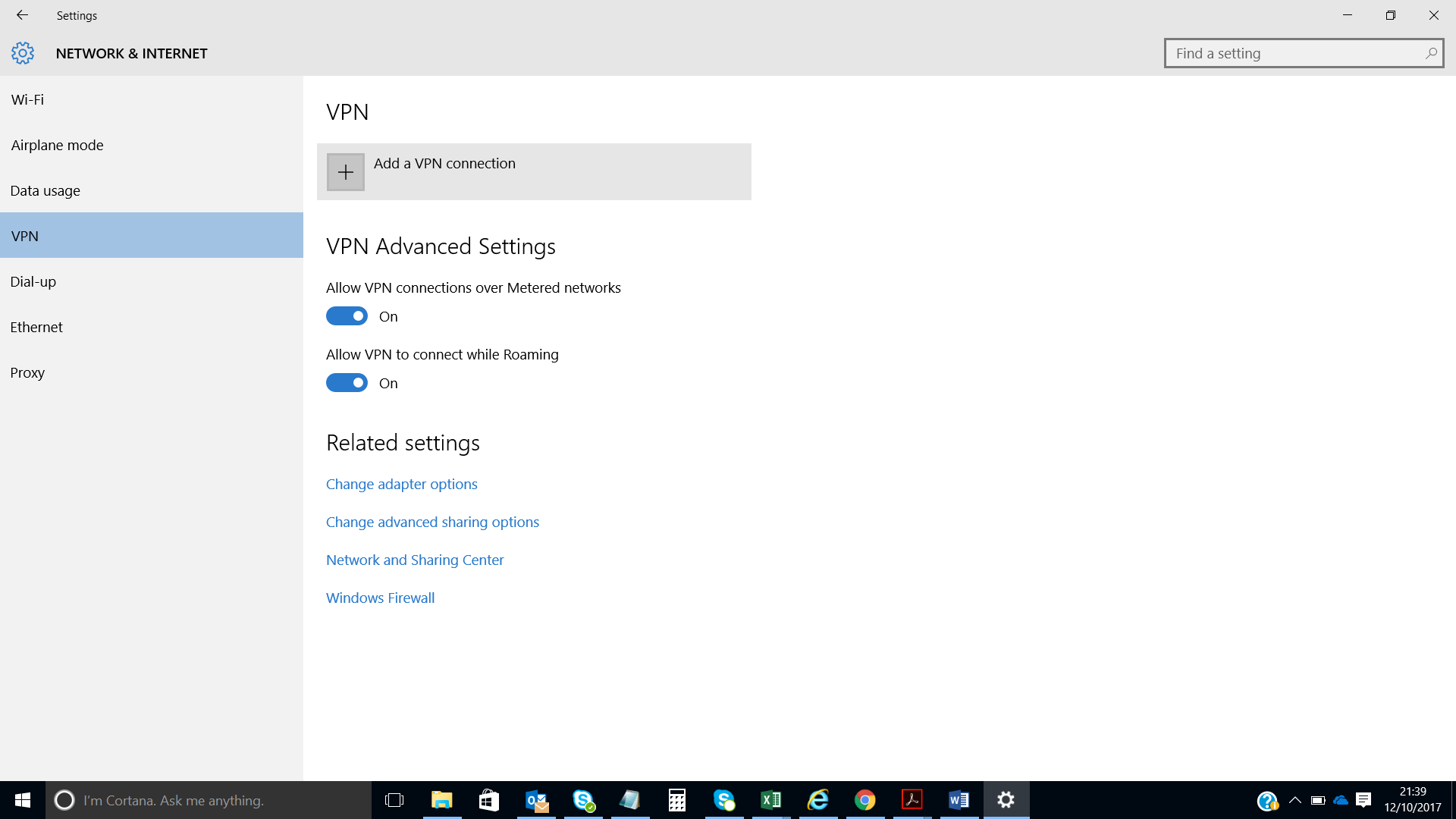Open Data usage in the sidebar

(x=152, y=190)
